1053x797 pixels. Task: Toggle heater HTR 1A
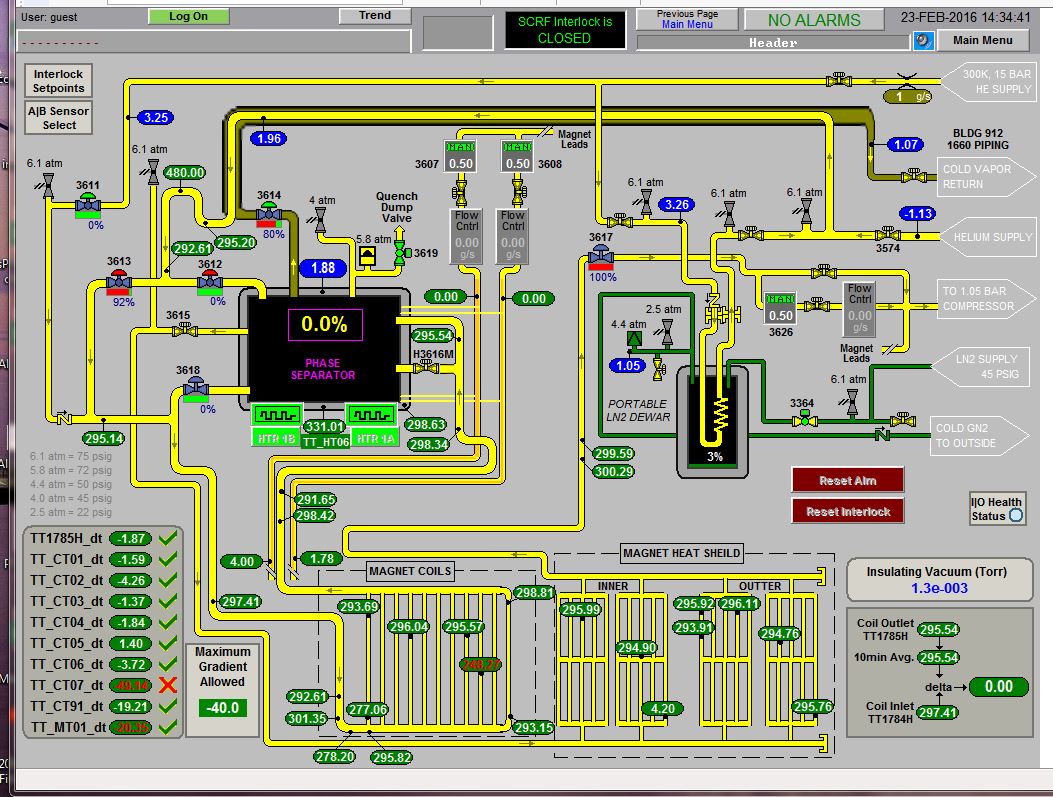point(372,413)
